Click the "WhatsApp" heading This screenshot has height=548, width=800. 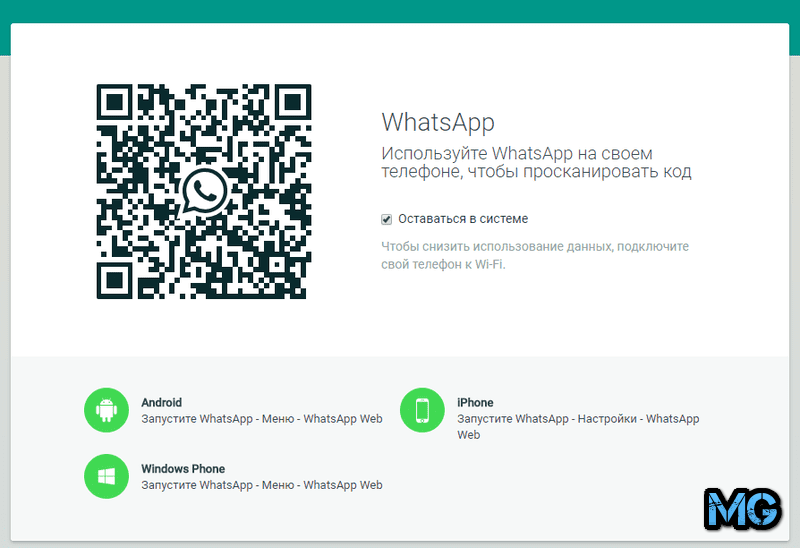pos(438,122)
